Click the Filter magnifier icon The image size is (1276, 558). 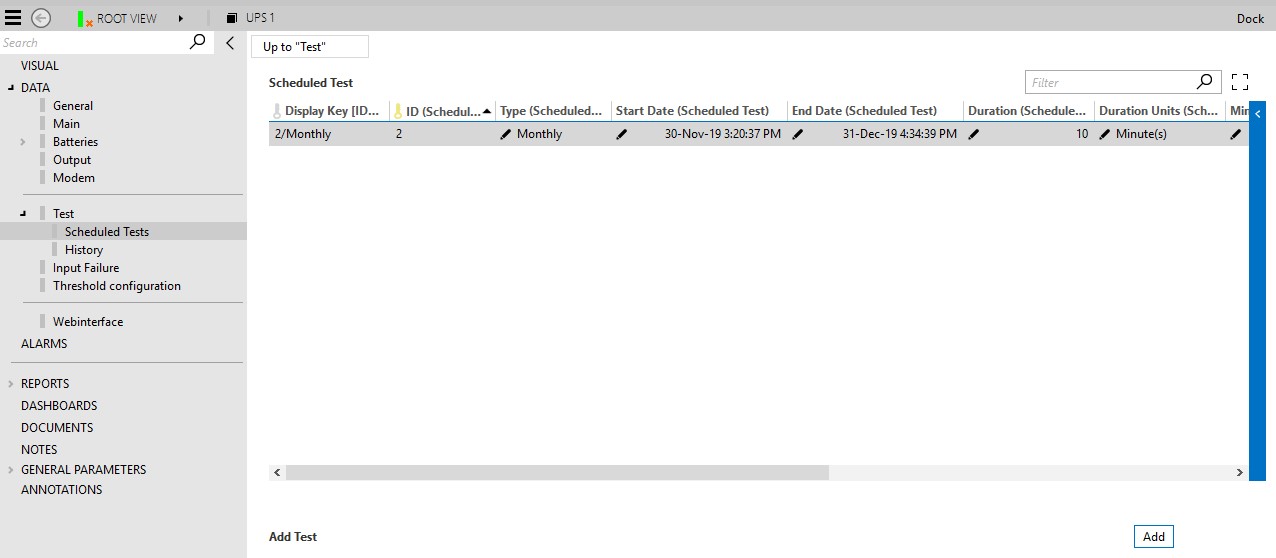coord(1205,82)
